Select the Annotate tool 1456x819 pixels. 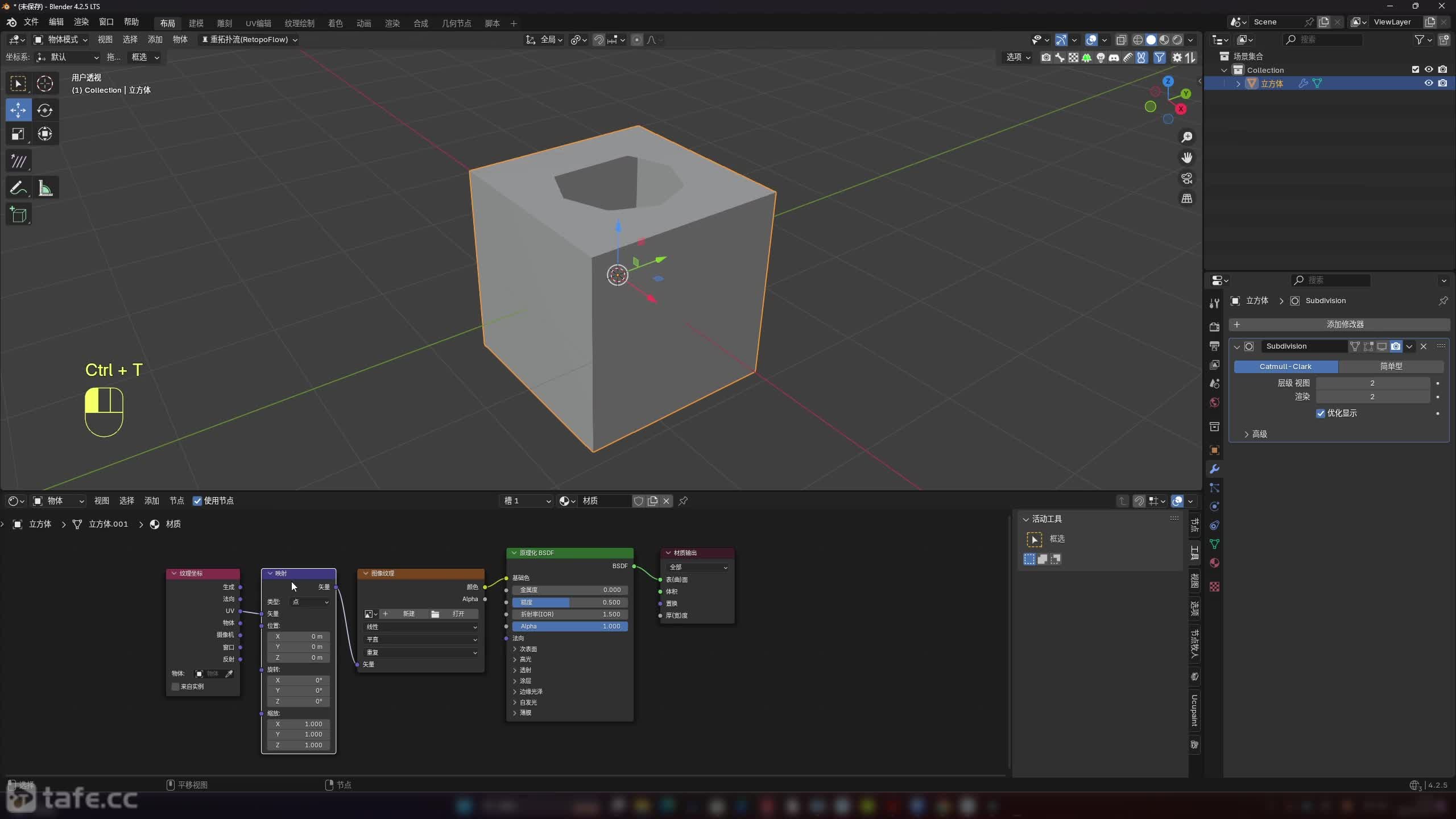(x=18, y=188)
